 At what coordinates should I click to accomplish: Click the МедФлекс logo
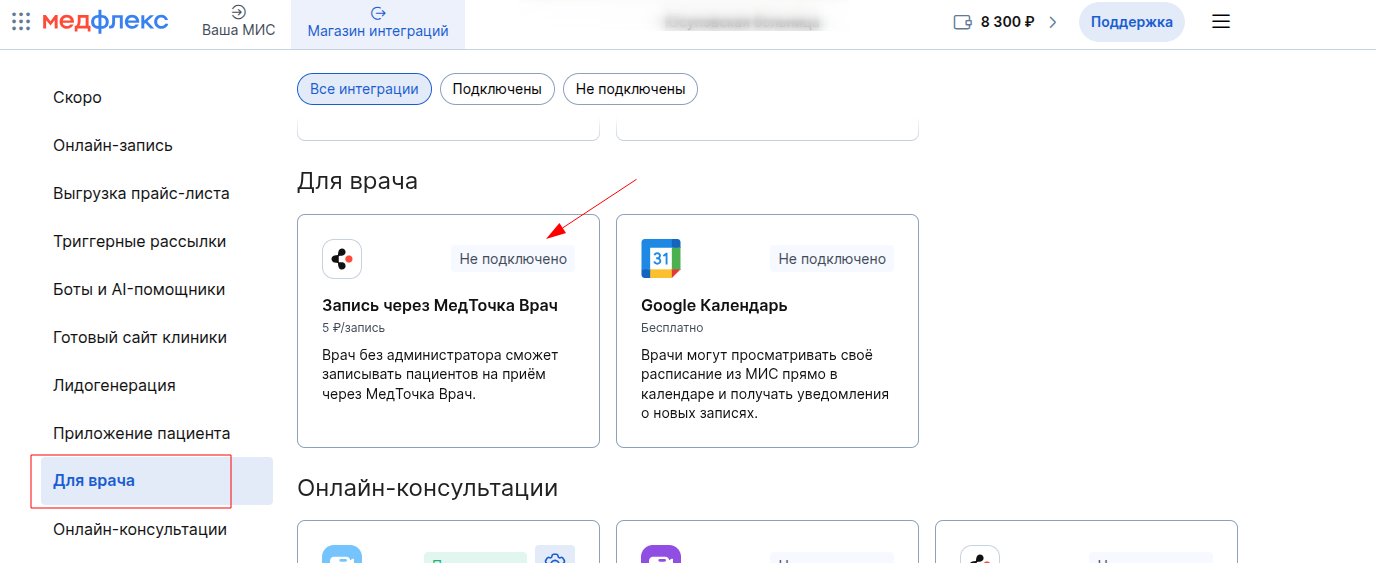pyautogui.click(x=105, y=22)
